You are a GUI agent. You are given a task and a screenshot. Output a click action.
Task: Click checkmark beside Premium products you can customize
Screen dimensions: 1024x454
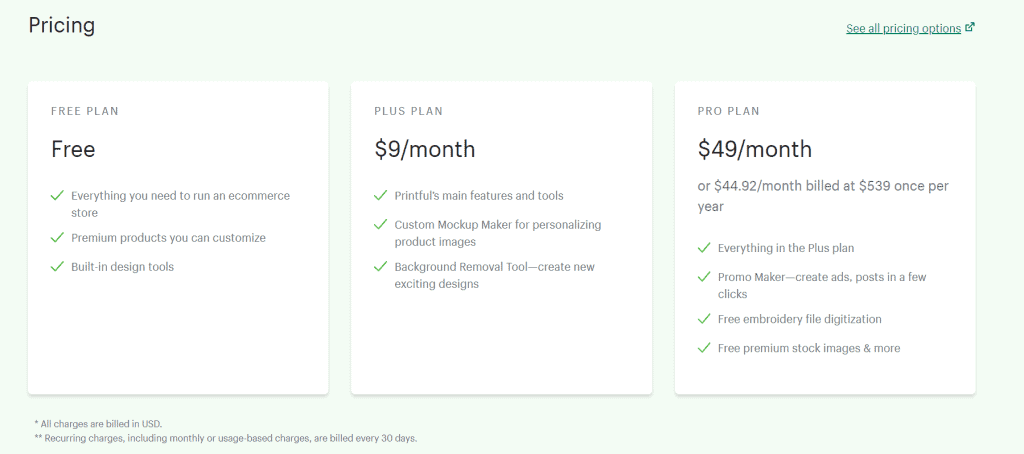pos(57,238)
